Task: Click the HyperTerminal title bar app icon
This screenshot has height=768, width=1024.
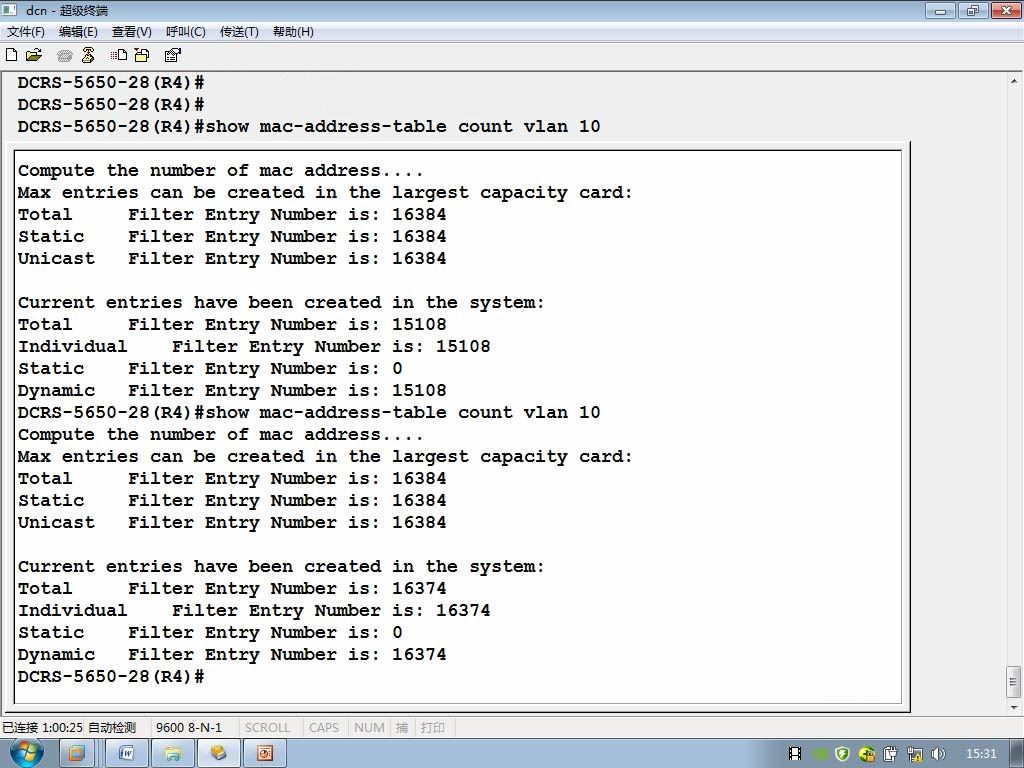Action: click(9, 10)
